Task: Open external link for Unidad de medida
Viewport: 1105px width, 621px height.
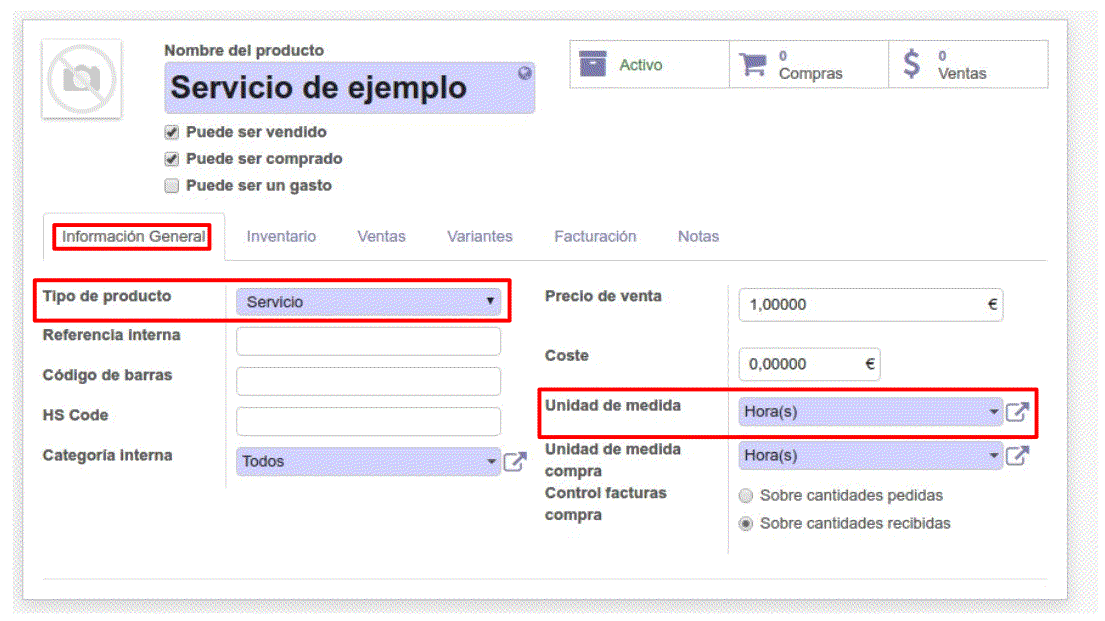Action: click(x=1017, y=411)
